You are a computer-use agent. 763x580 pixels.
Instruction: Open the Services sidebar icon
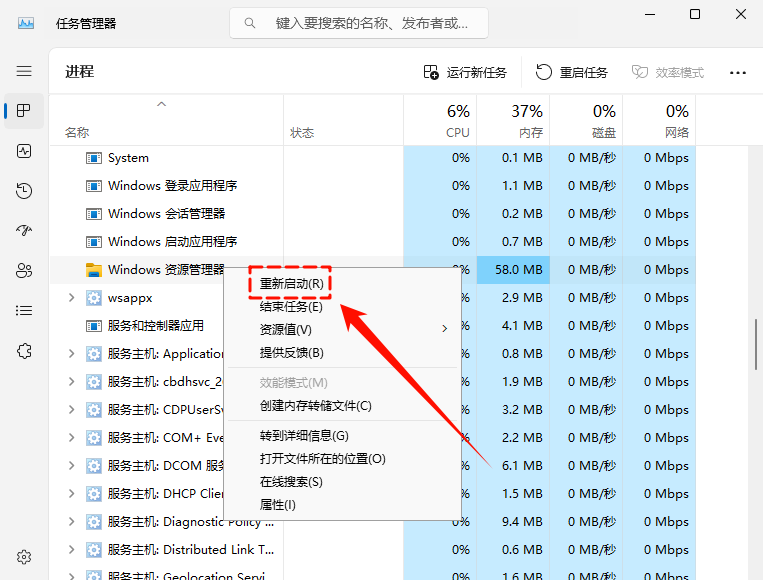coord(24,351)
